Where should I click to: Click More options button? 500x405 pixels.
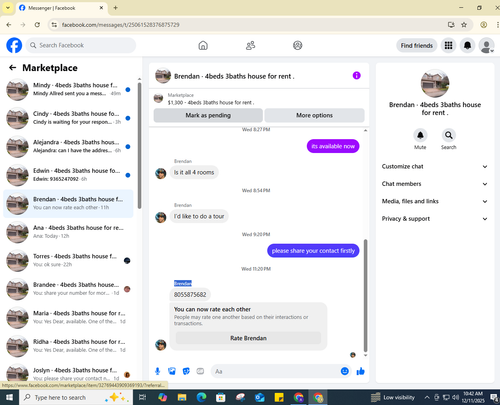pos(314,115)
